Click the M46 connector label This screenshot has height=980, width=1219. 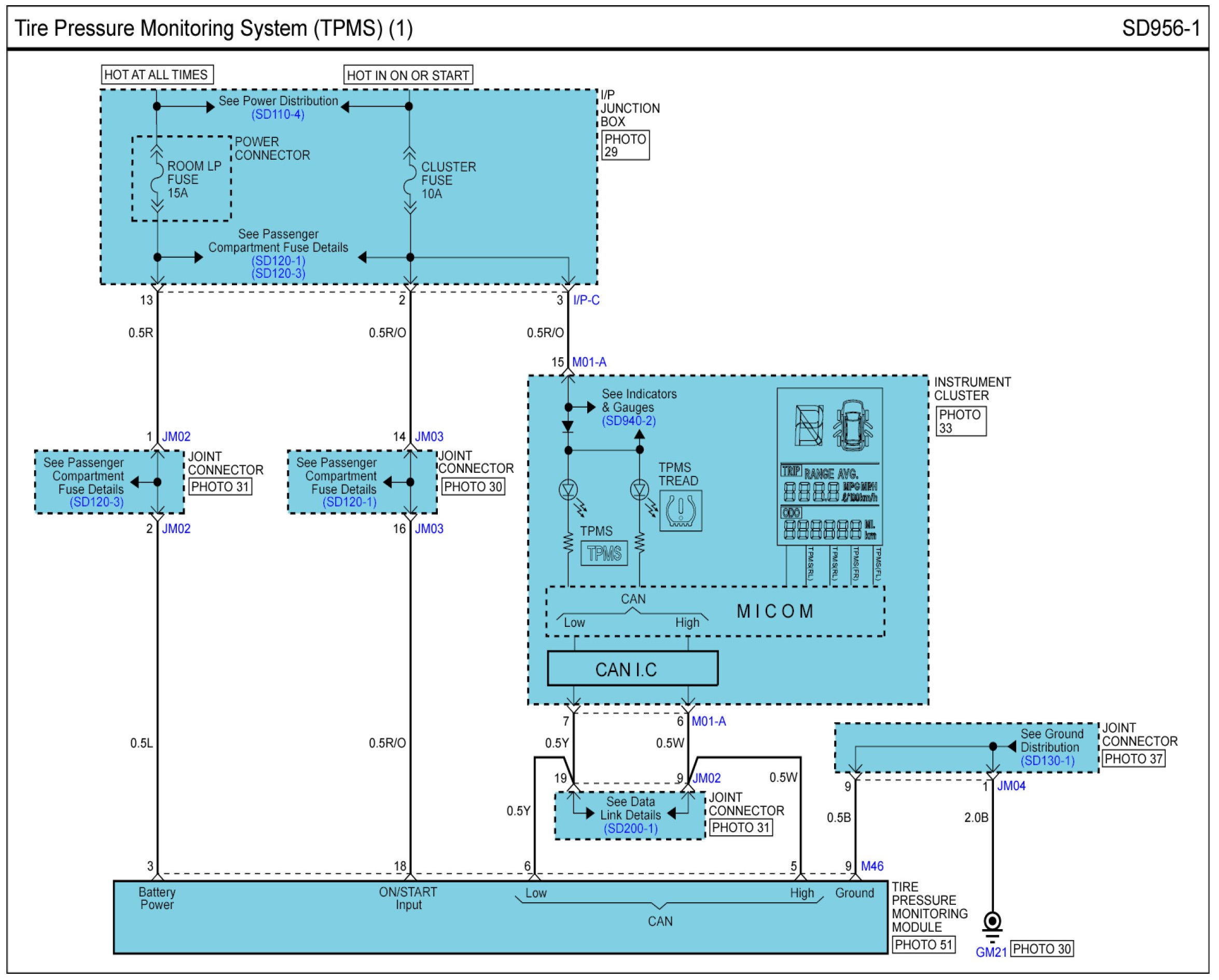(872, 866)
